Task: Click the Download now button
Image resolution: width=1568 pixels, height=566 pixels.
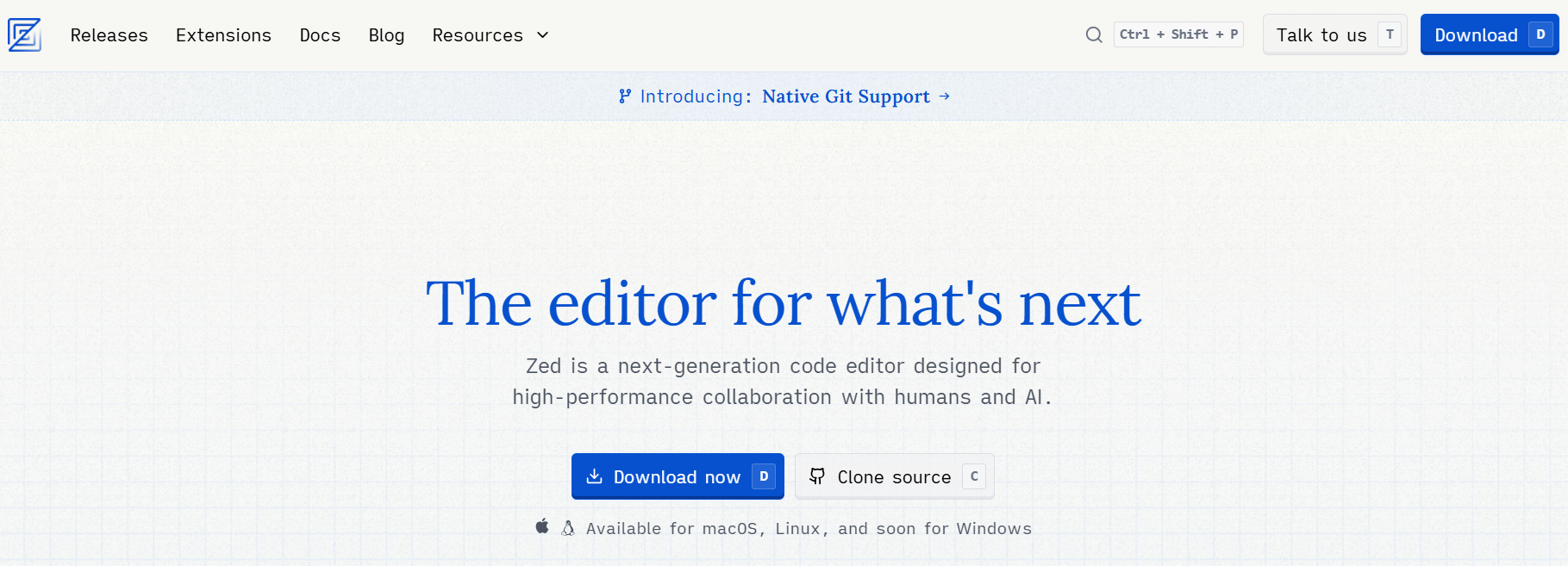Action: [678, 476]
